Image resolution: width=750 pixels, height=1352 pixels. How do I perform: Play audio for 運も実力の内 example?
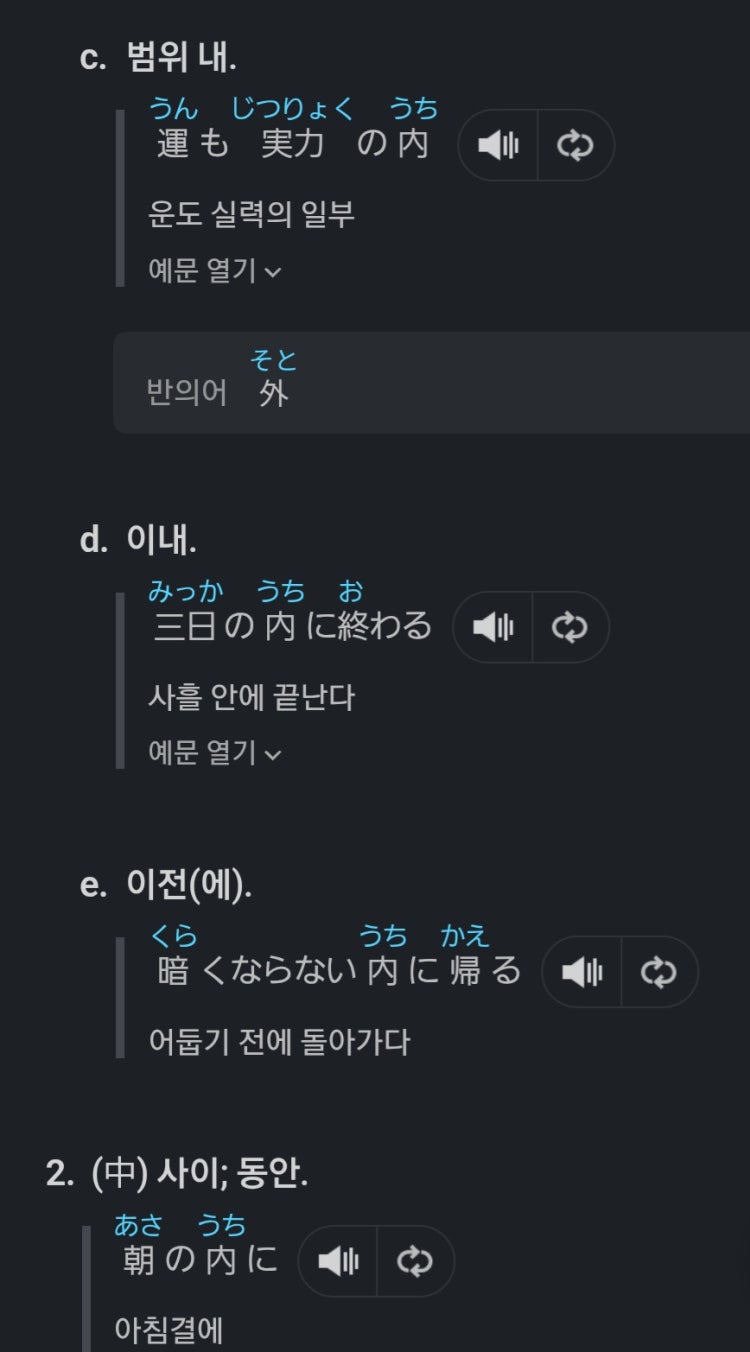498,145
